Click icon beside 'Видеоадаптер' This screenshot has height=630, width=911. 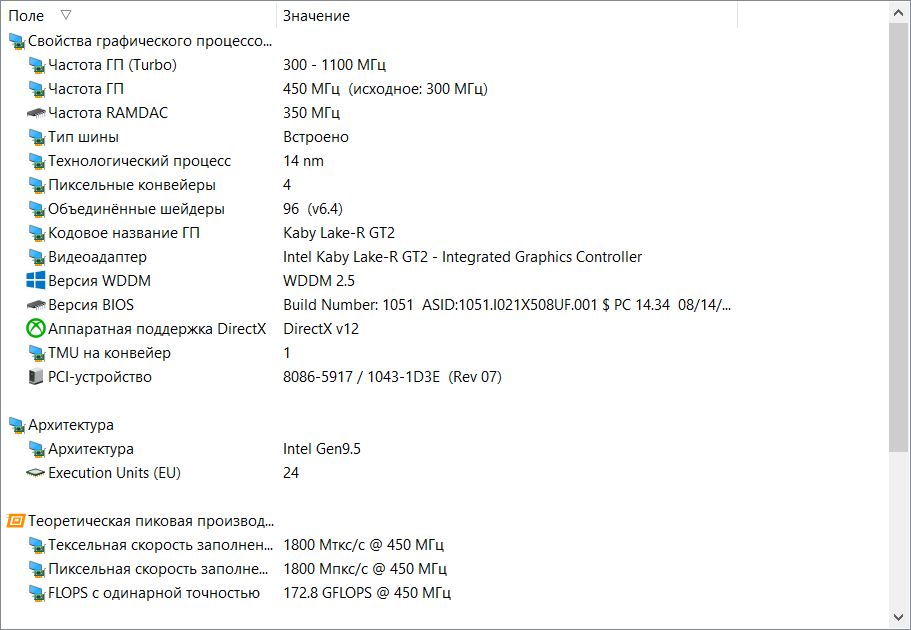(36, 257)
